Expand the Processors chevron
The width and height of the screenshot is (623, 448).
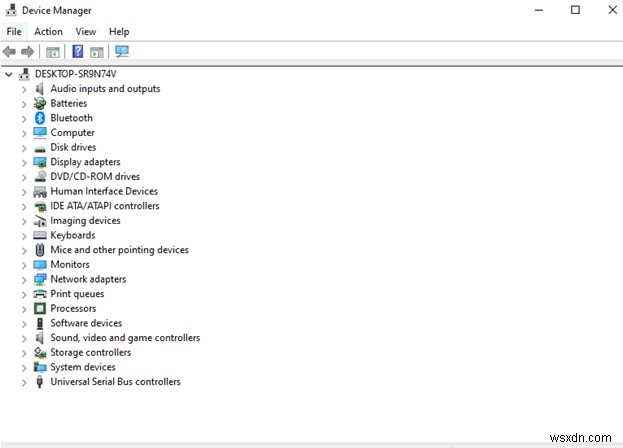pyautogui.click(x=24, y=310)
